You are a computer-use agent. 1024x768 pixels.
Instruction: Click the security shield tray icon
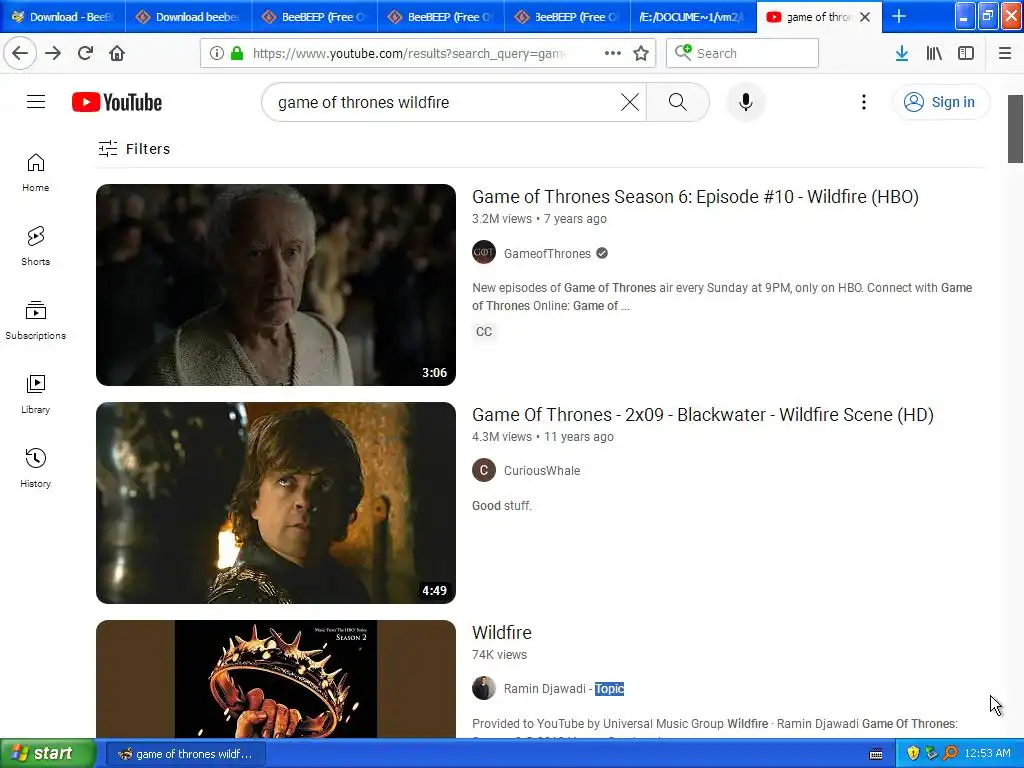tap(913, 754)
